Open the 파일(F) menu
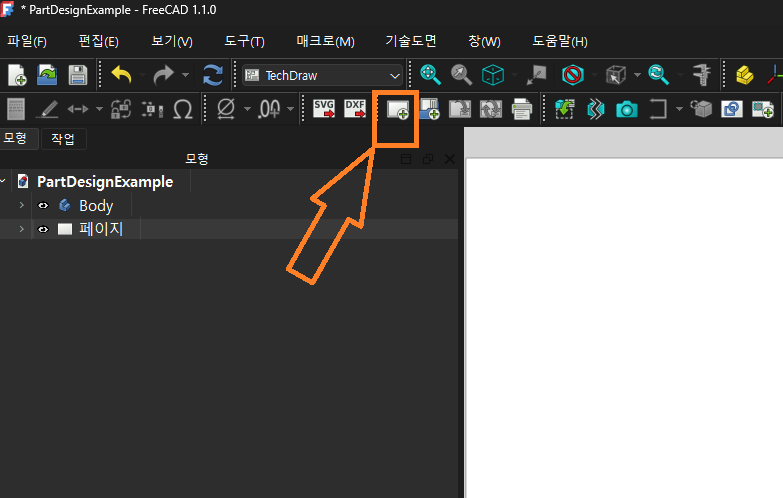This screenshot has height=498, width=783. click(x=27, y=41)
